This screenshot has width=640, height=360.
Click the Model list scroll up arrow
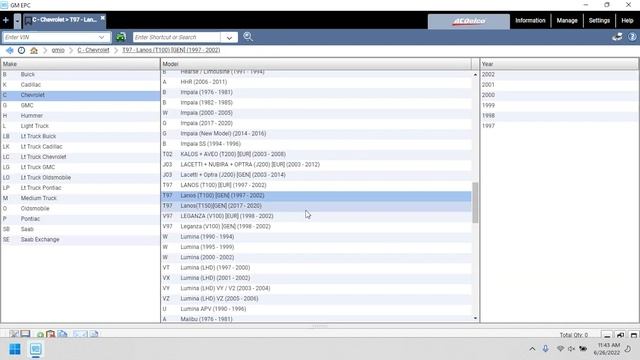click(x=475, y=75)
